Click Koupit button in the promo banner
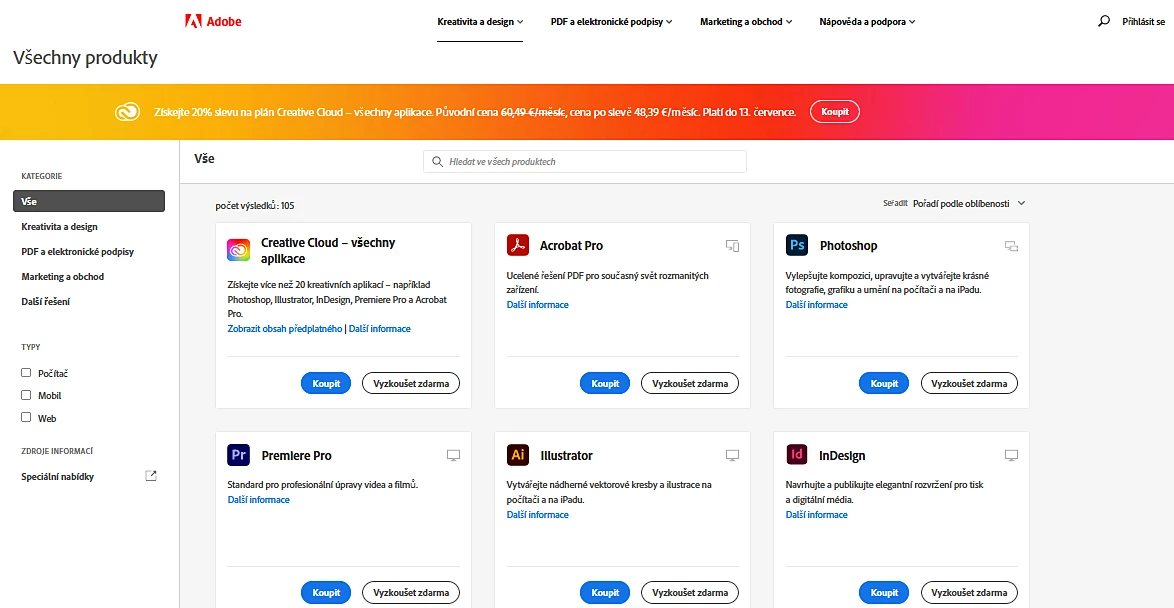Image resolution: width=1174 pixels, height=608 pixels. tap(834, 112)
